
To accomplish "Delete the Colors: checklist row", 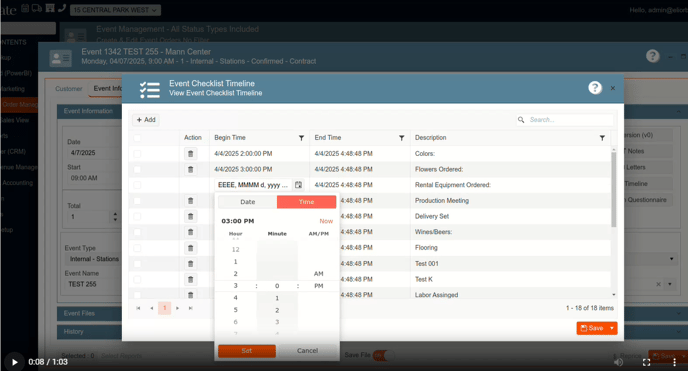I will pos(190,153).
